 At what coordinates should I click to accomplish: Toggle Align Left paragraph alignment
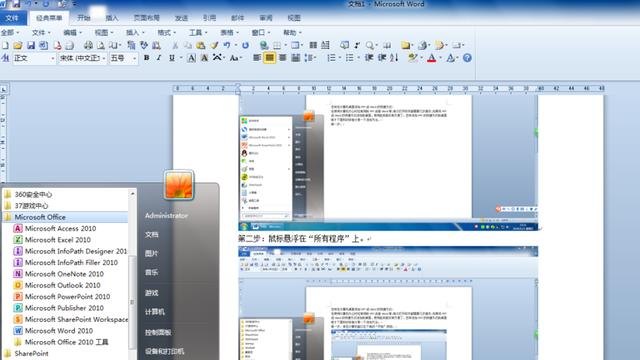[257, 58]
